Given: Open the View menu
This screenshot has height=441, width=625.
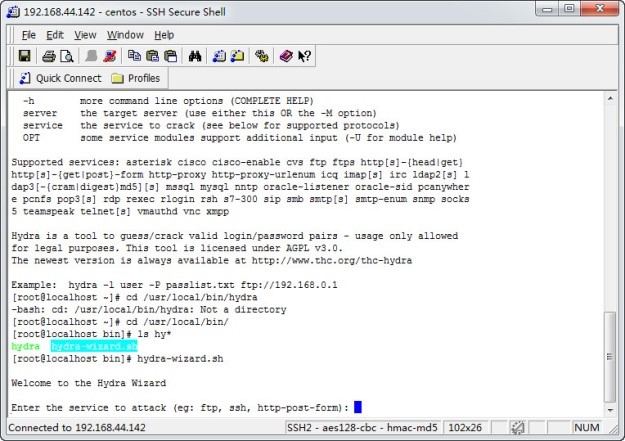Looking at the screenshot, I should tap(85, 35).
